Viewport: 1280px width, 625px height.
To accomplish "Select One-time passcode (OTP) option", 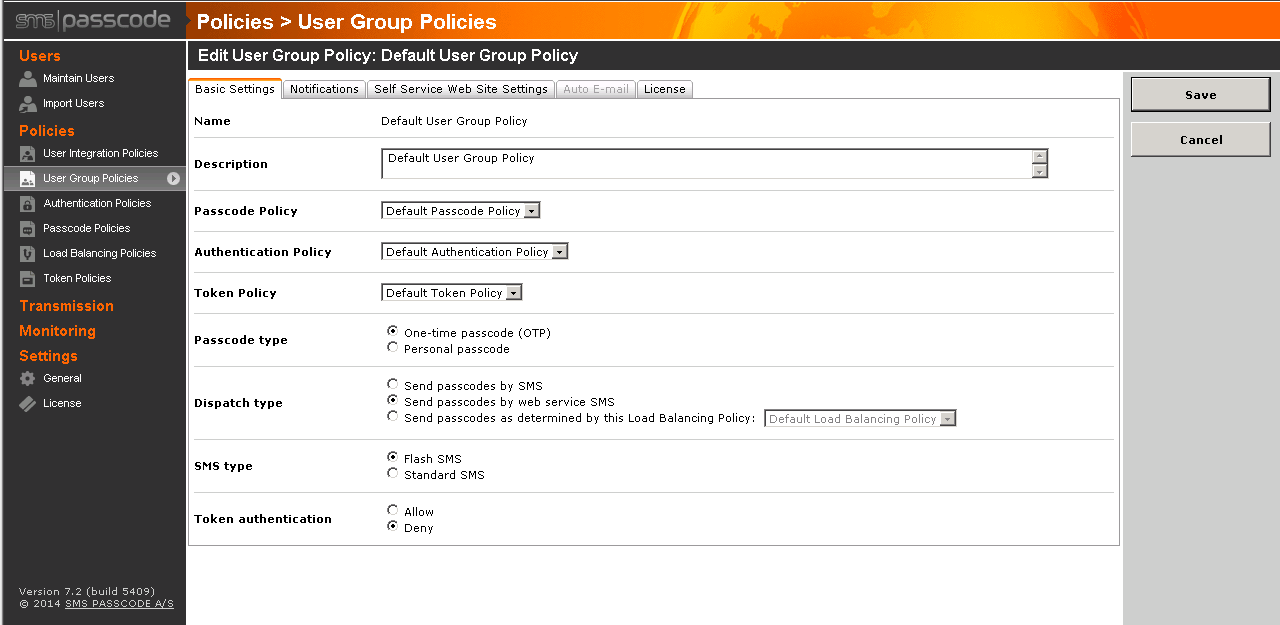I will [393, 331].
